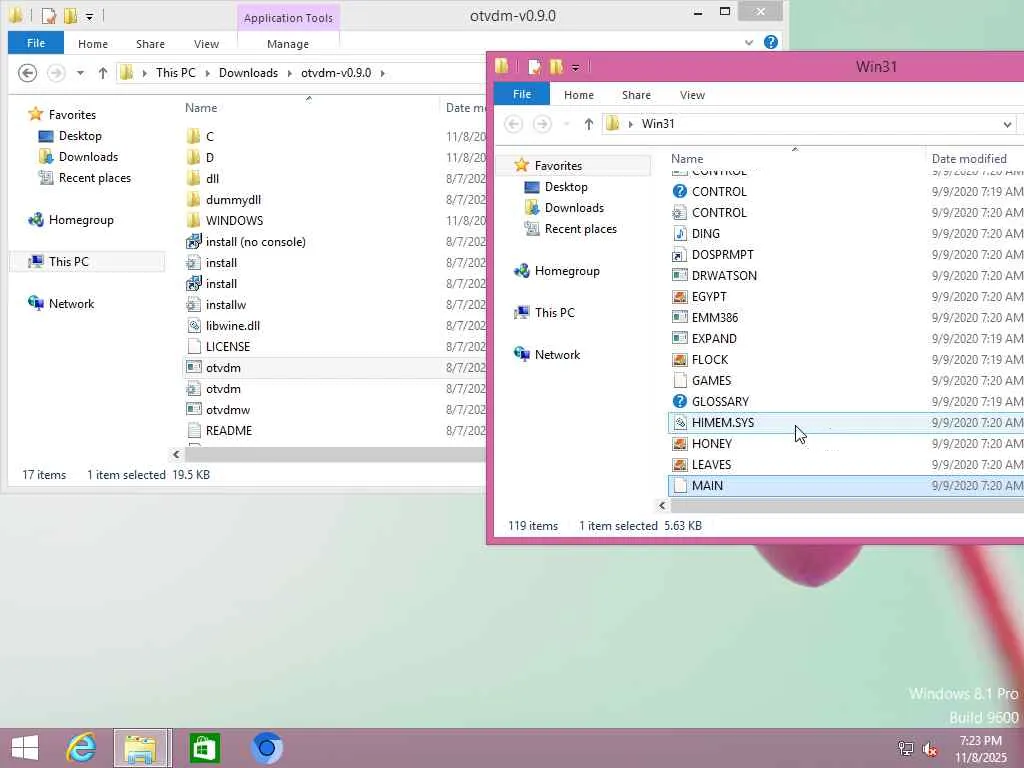This screenshot has width=1024, height=768.
Task: Open recent locations dropdown in otvdm window
Action: coord(80,72)
